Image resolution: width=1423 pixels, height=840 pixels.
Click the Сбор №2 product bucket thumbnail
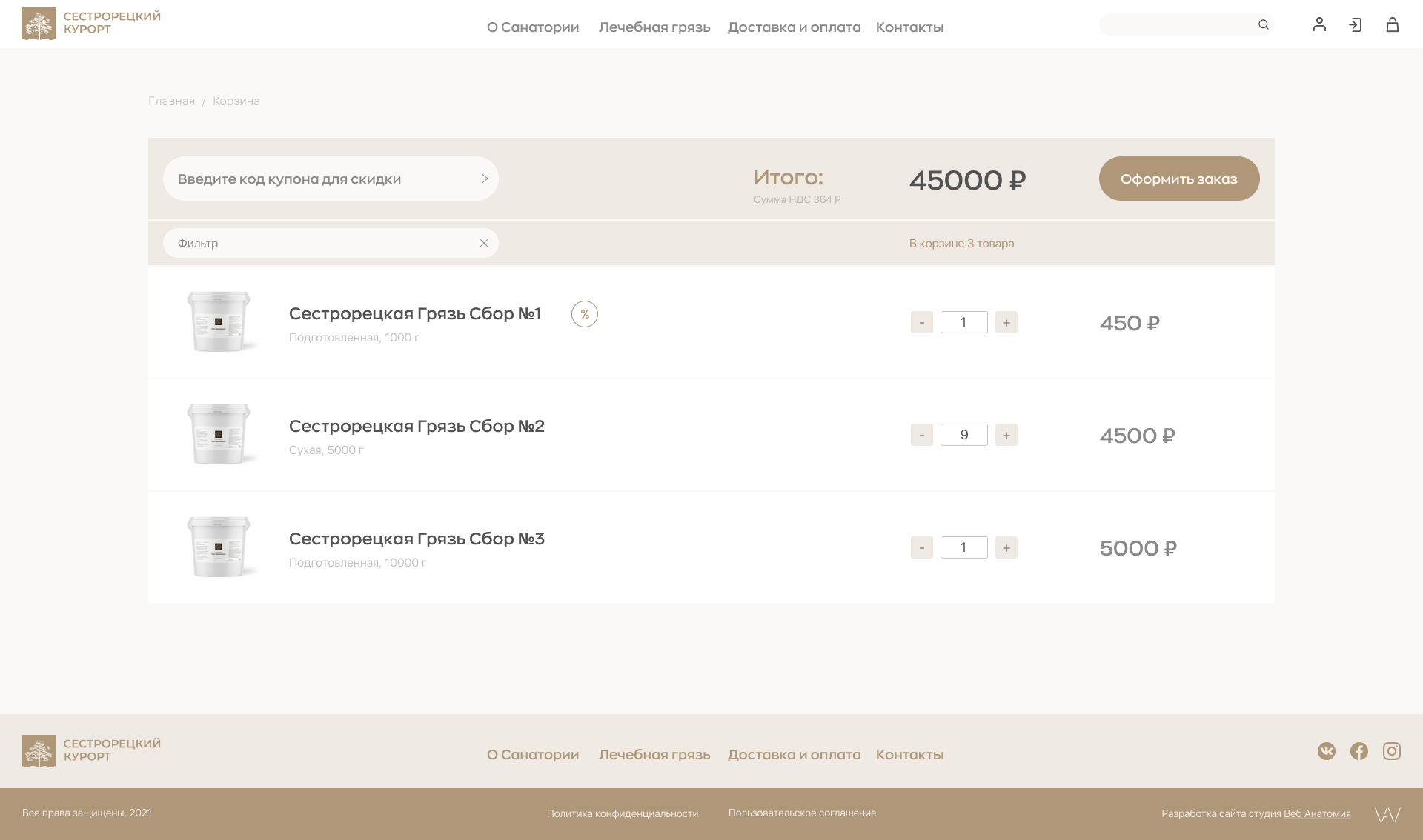(219, 435)
